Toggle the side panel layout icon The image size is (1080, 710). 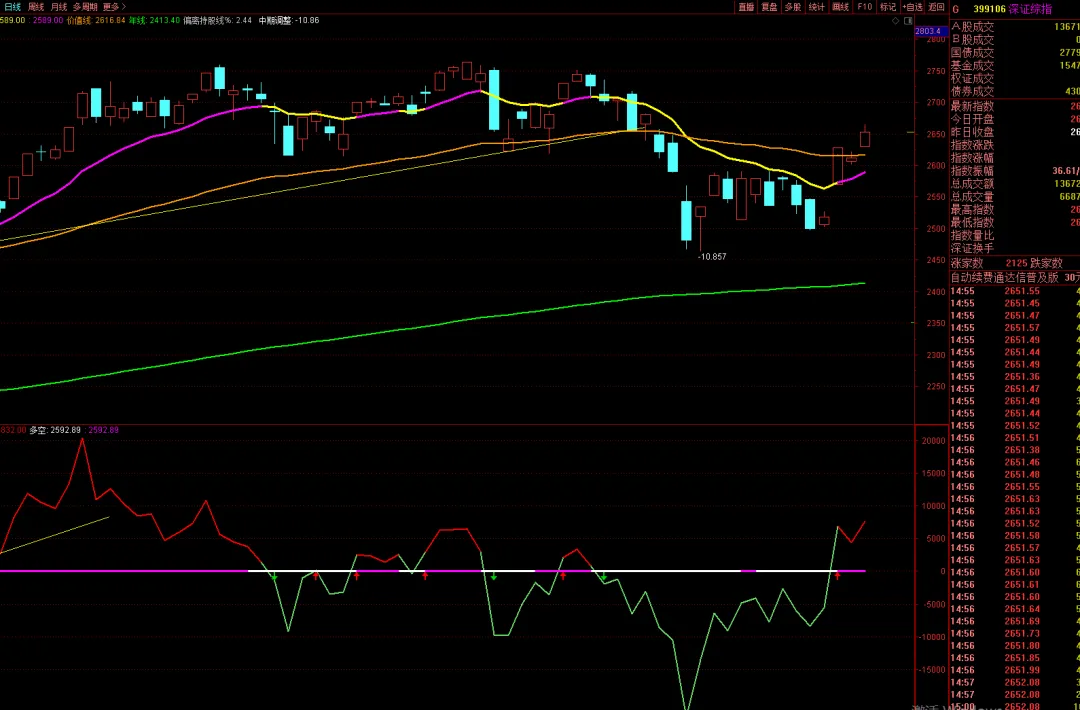tap(908, 21)
